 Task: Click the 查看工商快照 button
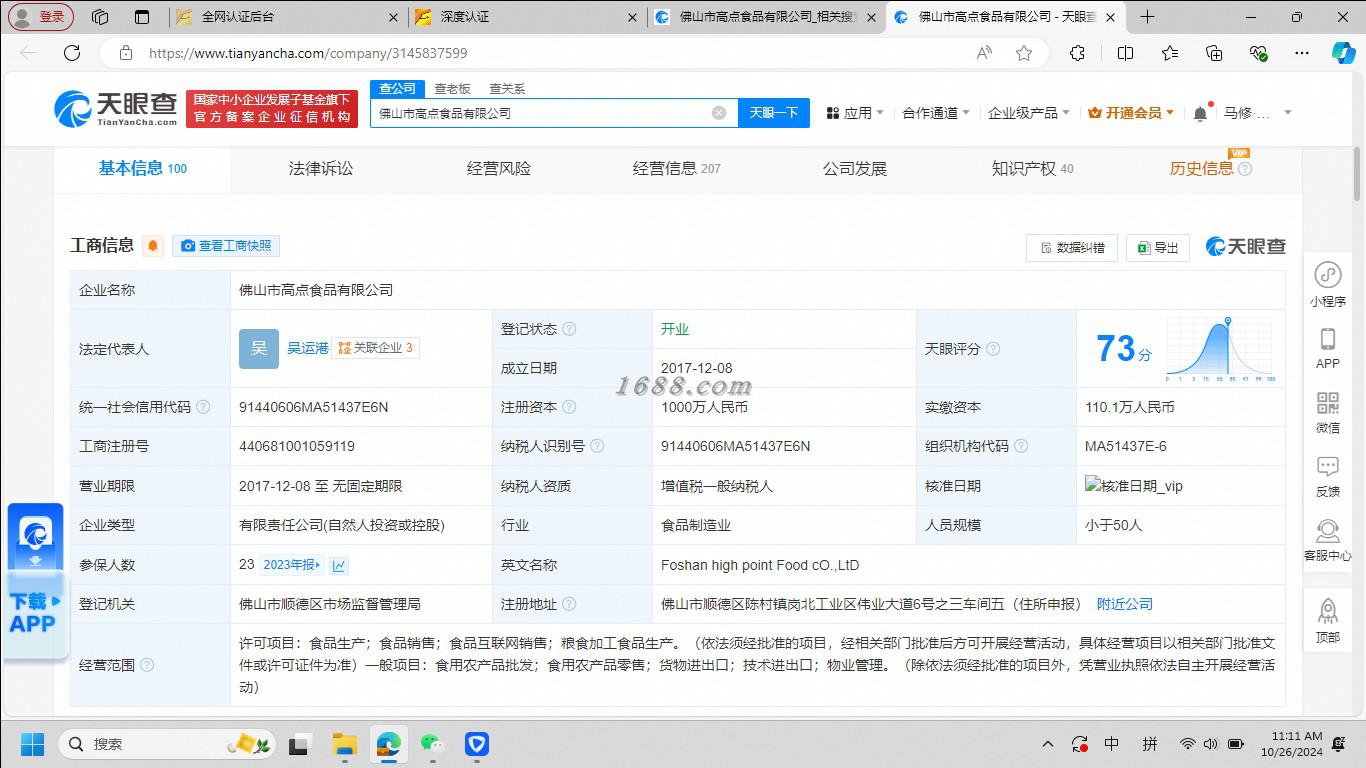(x=226, y=246)
